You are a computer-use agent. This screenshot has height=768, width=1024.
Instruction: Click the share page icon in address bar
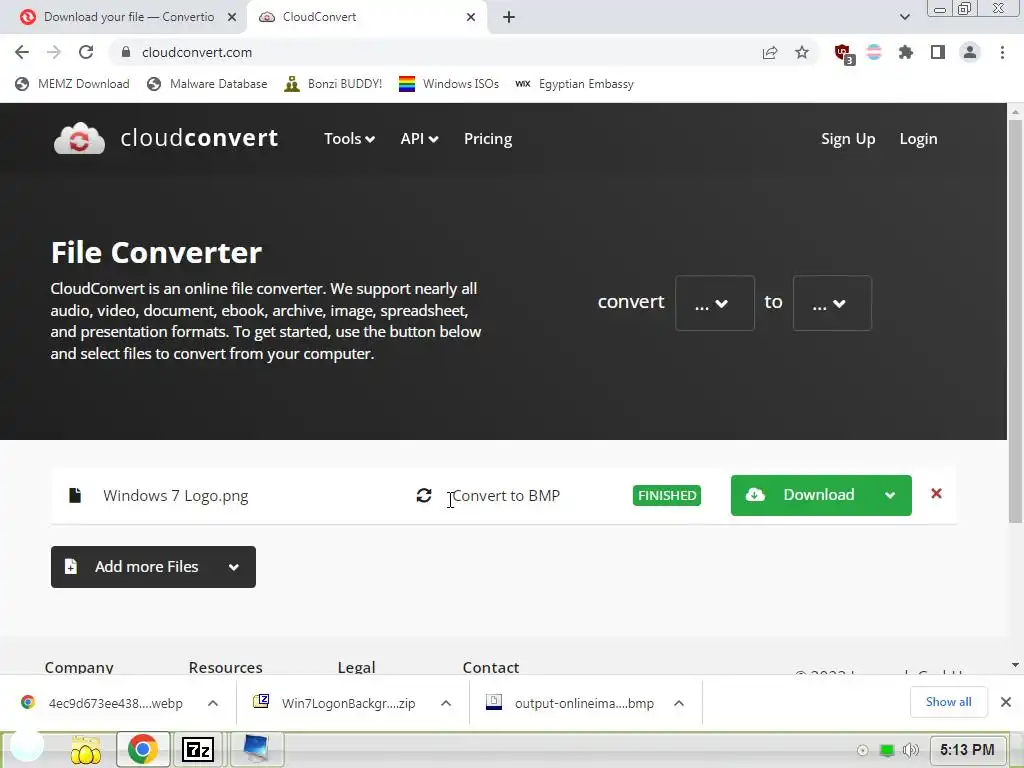pos(770,52)
